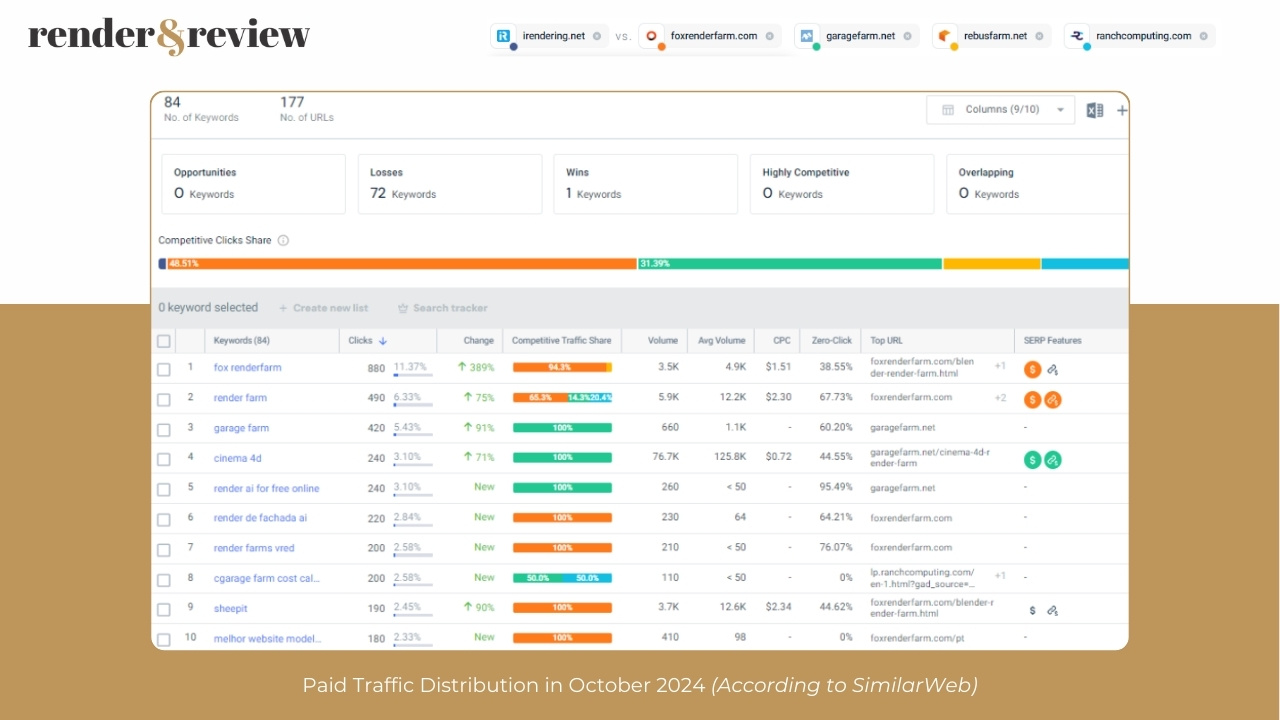Click the foxrenderfarm.com site logo icon
Image resolution: width=1280 pixels, height=720 pixels.
click(x=652, y=36)
